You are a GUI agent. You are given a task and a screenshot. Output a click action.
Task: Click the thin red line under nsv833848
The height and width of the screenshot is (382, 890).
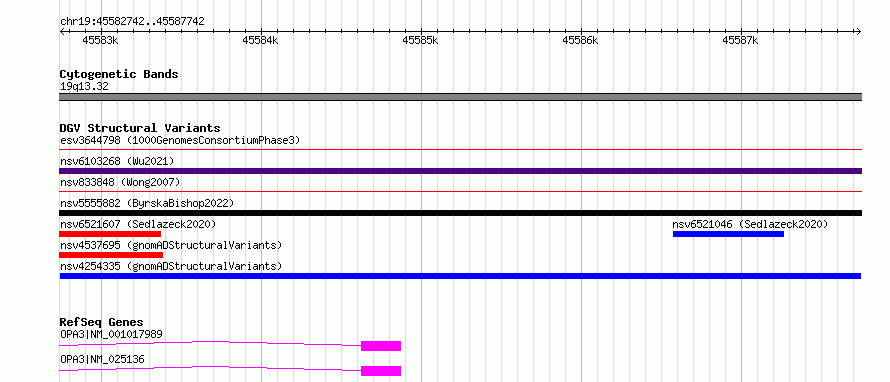461,192
